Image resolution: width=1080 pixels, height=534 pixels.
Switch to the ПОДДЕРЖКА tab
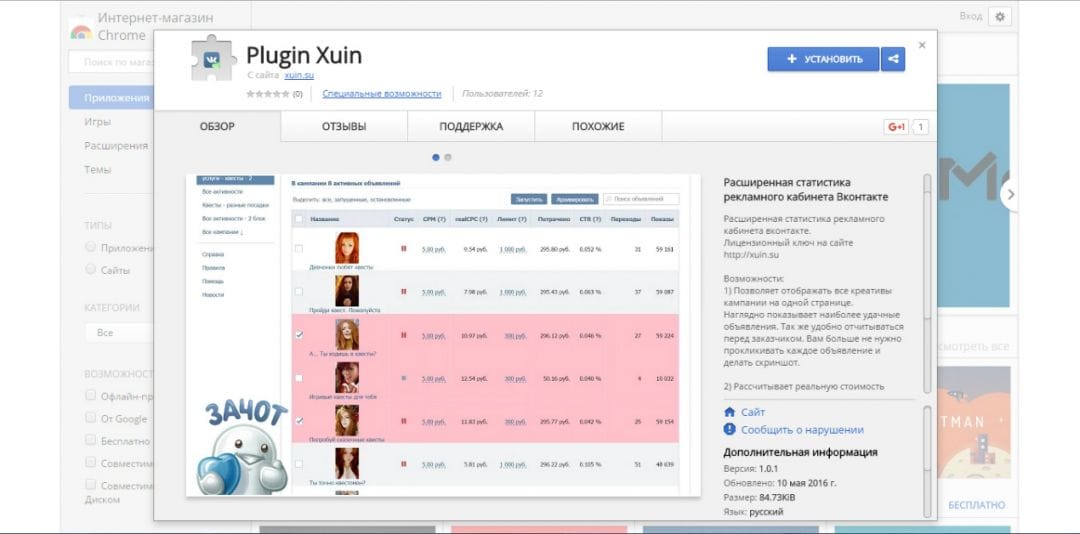coord(471,127)
